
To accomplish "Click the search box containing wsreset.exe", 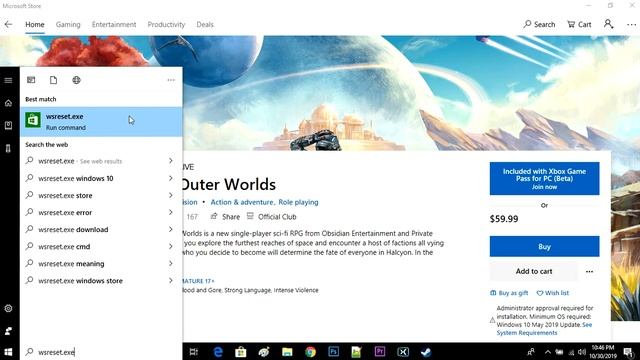I will point(101,352).
